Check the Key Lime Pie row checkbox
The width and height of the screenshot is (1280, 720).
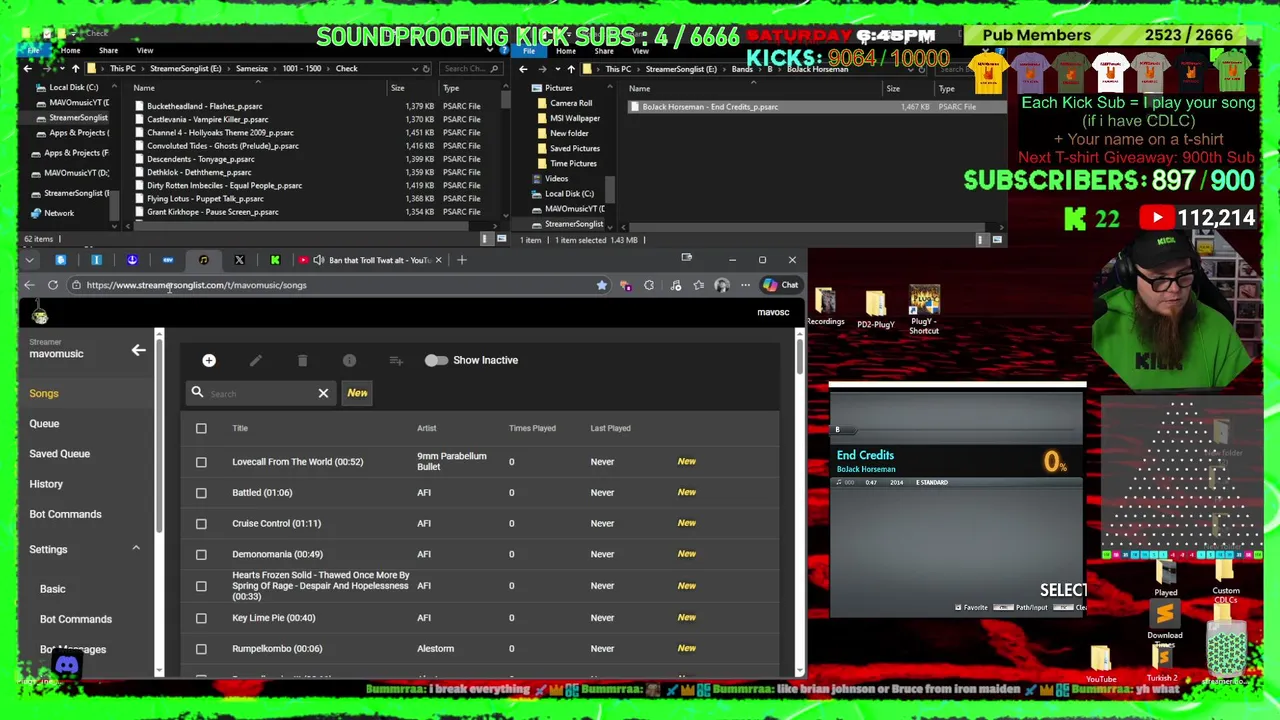point(201,618)
